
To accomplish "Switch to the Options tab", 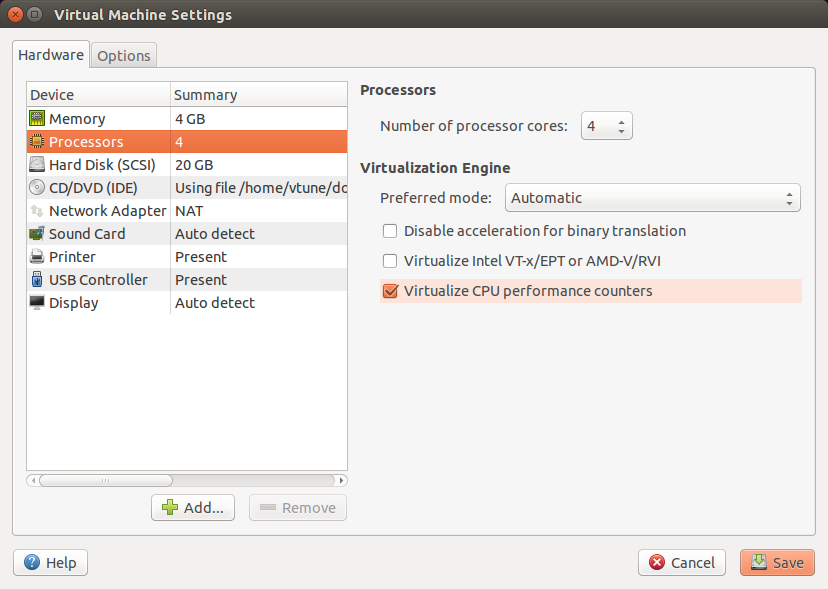I will 124,56.
